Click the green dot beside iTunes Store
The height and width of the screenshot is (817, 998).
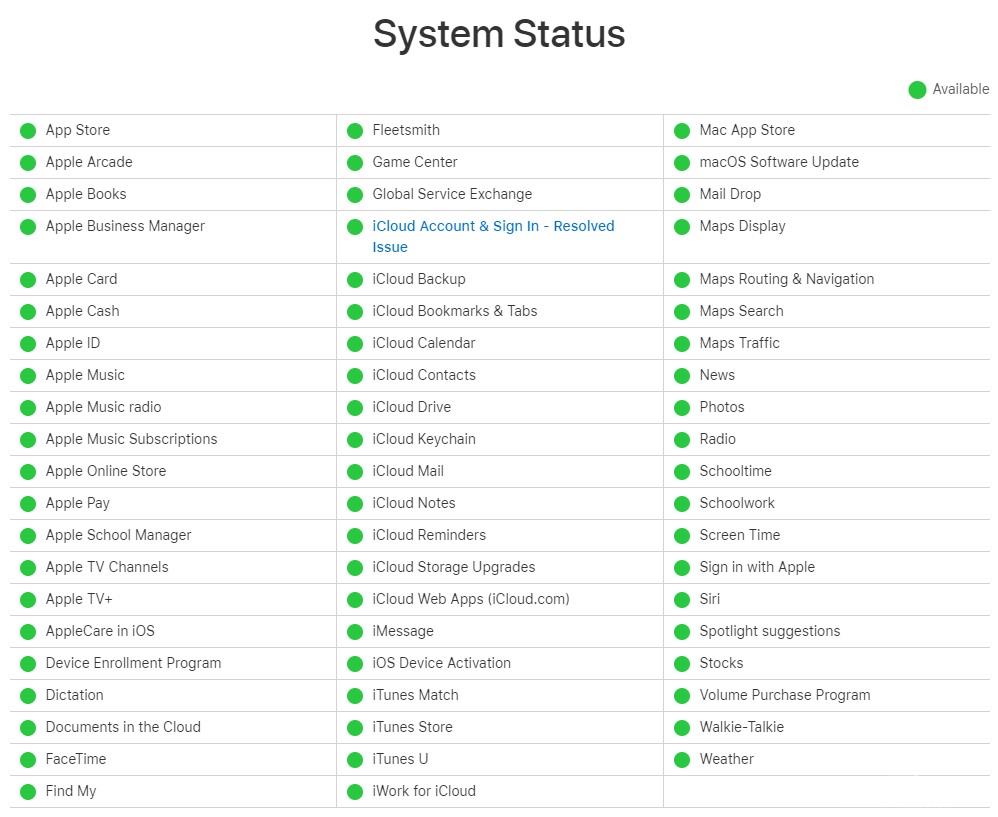tap(355, 727)
